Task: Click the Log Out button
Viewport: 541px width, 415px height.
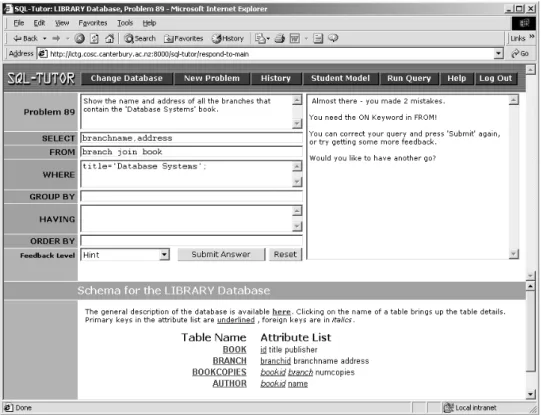Action: 496,78
